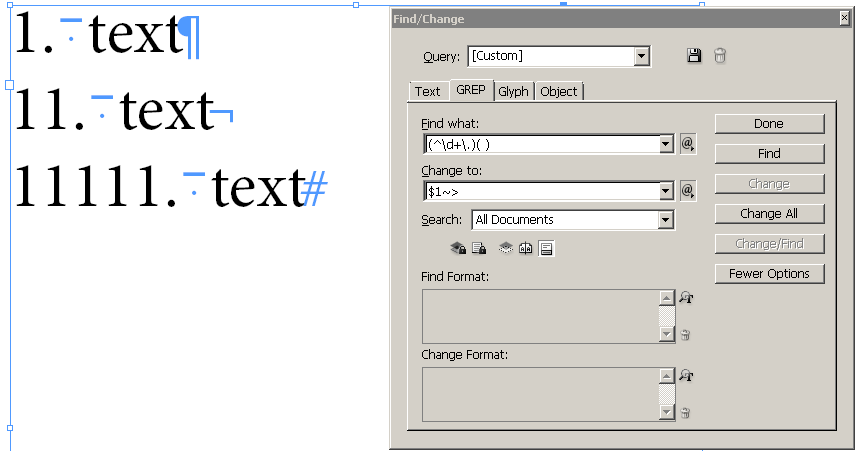Switch to the Glyph tab
857x451 pixels.
[x=513, y=91]
